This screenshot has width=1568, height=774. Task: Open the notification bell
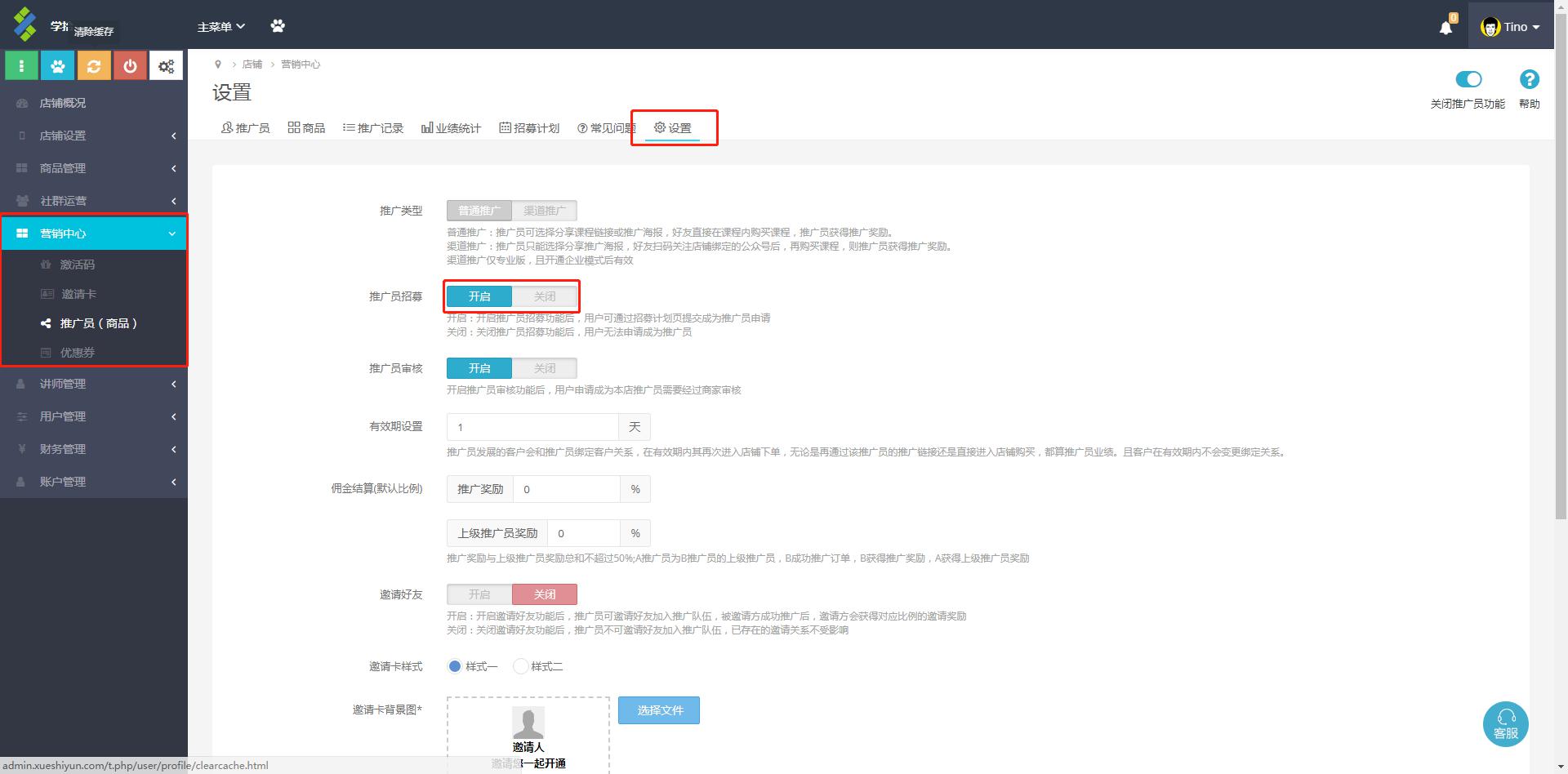(x=1445, y=28)
